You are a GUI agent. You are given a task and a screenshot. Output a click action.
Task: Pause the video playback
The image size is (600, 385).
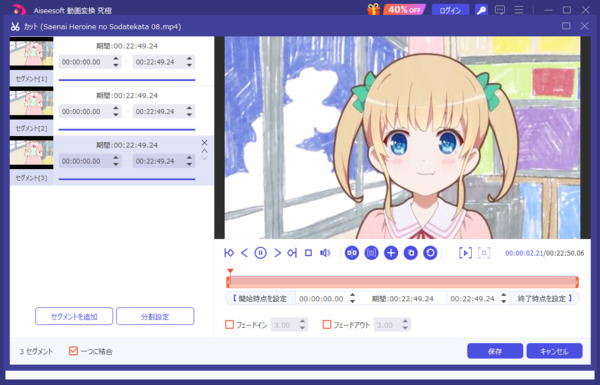tap(261, 253)
